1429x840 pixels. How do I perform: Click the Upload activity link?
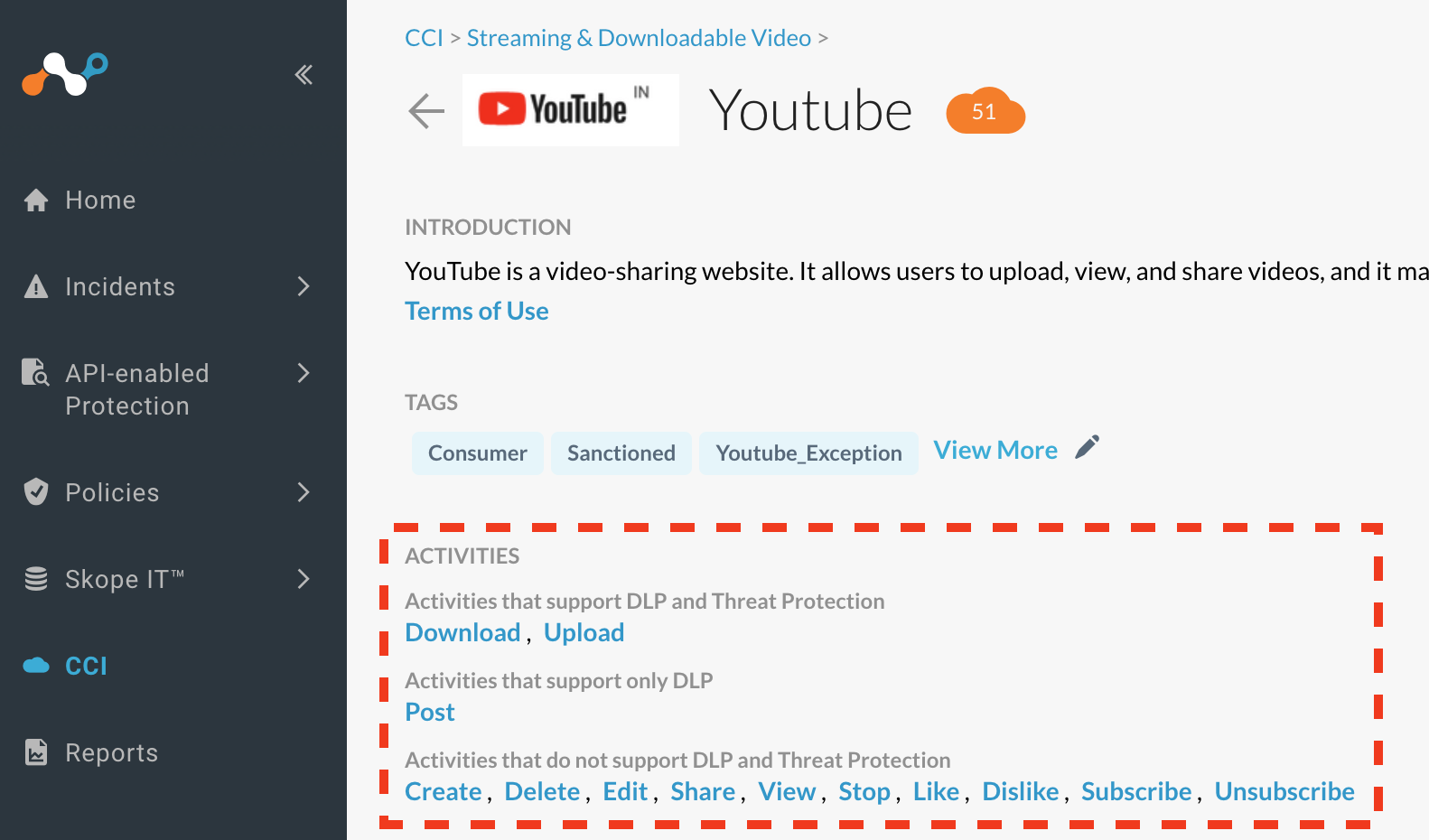[x=584, y=632]
